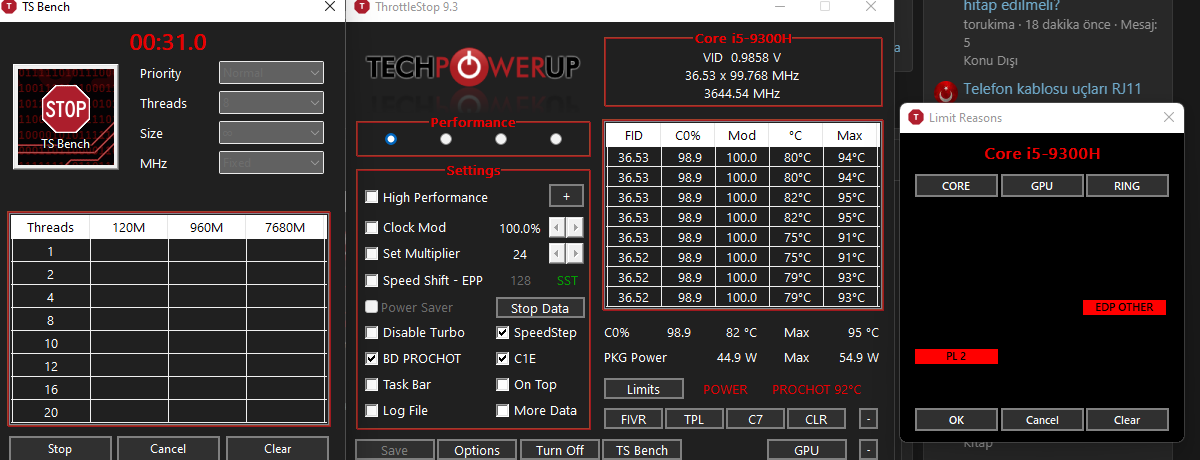This screenshot has width=1200, height=460.
Task: Open the Telefon kablosu uçları RJ11 link
Action: click(x=1052, y=89)
